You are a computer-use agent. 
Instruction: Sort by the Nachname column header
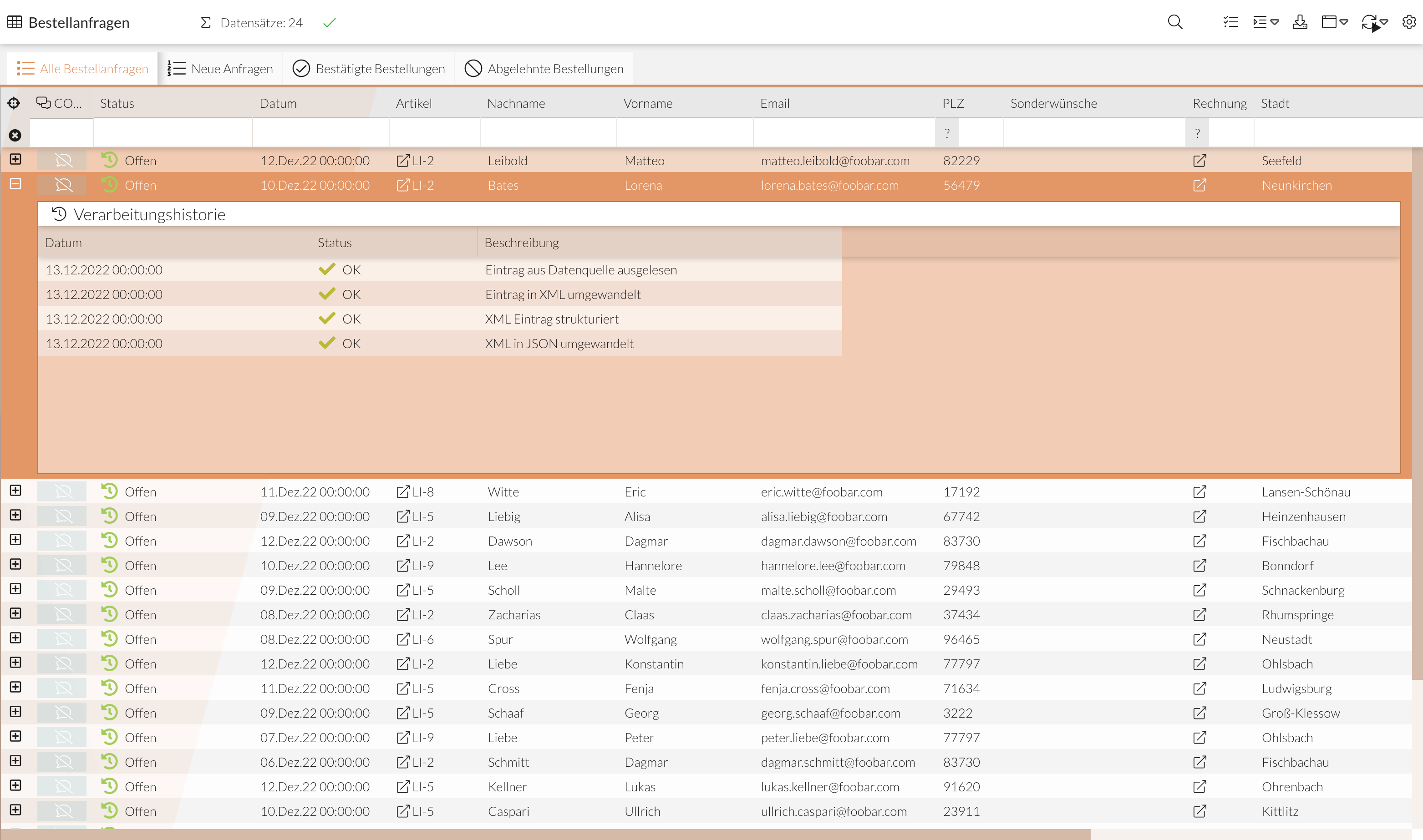(x=516, y=104)
